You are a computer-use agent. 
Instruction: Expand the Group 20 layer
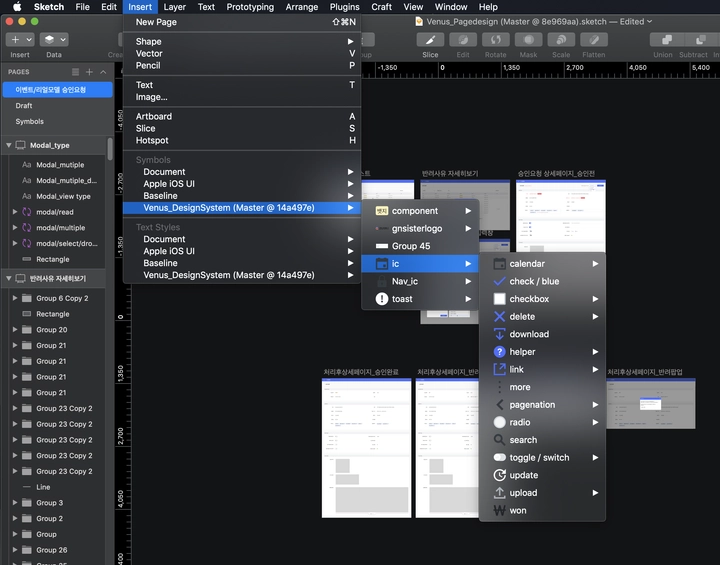click(15, 329)
